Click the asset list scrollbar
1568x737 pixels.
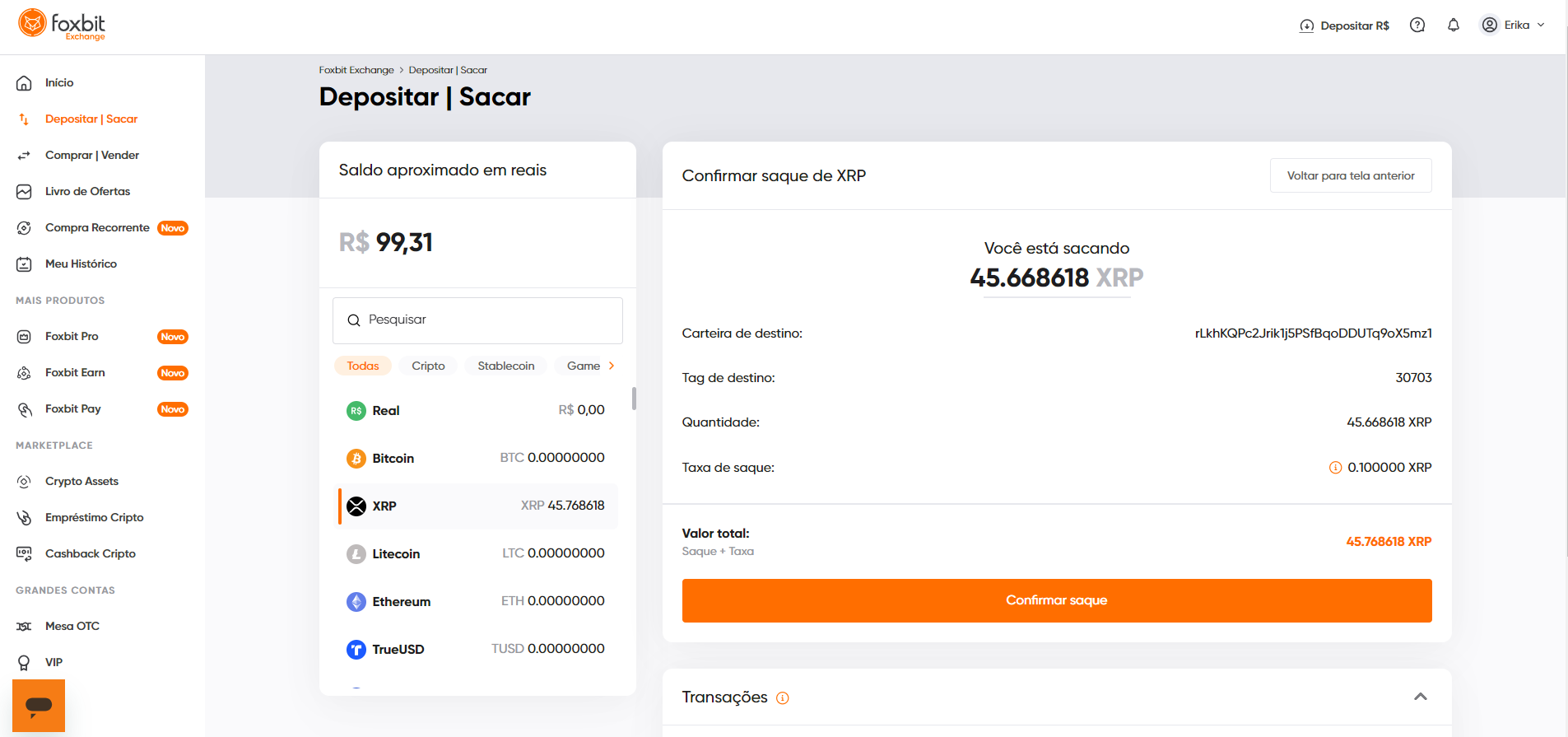click(634, 399)
